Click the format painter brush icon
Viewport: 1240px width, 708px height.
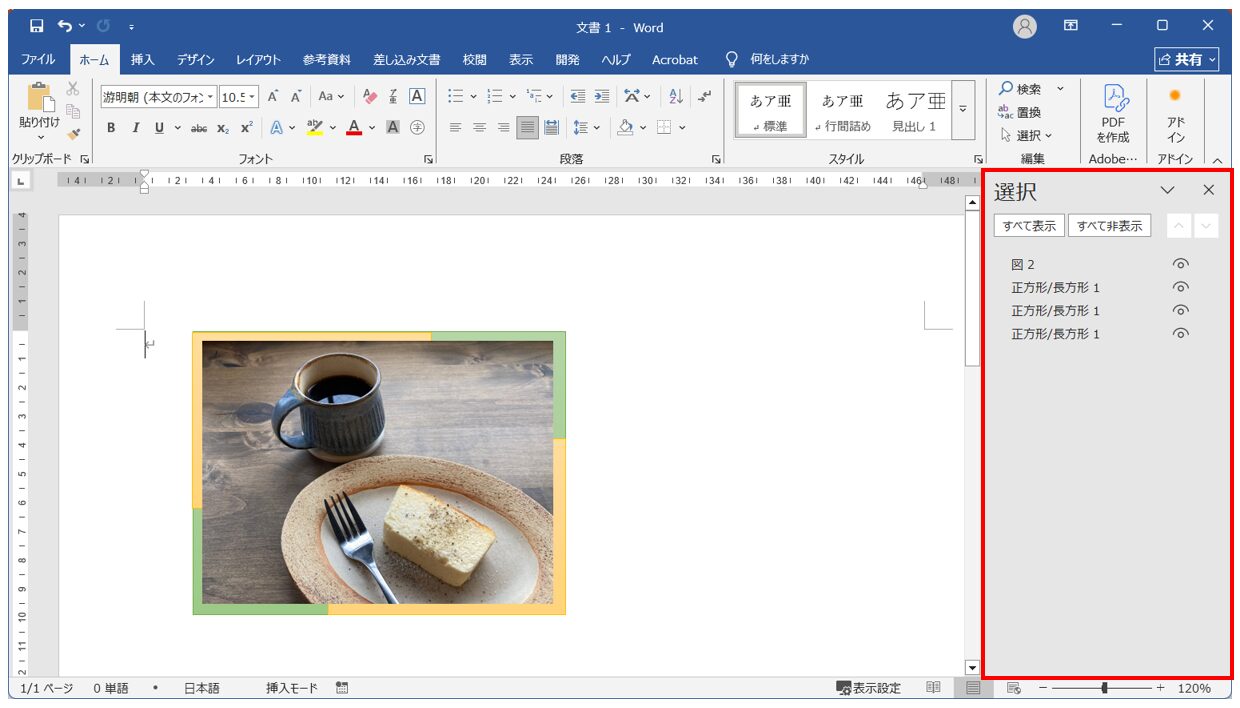tap(73, 133)
